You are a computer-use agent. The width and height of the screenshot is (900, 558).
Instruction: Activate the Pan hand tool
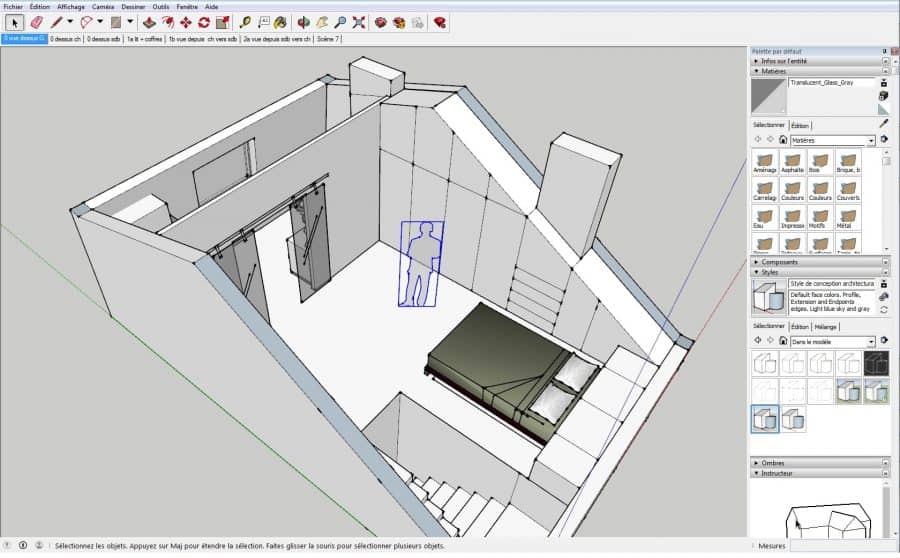322,22
